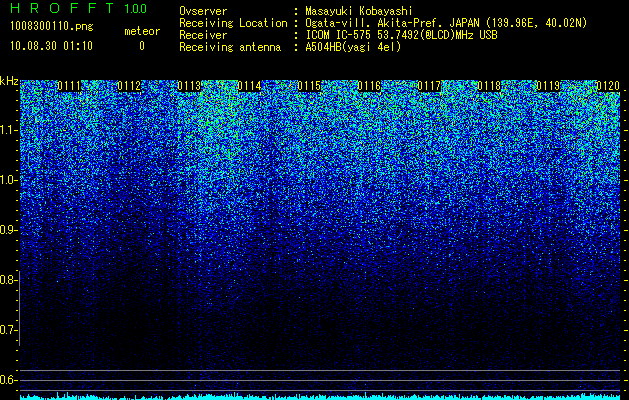Click the 0112 time marker
Image resolution: width=629 pixels, height=400 pixels.
[x=129, y=86]
